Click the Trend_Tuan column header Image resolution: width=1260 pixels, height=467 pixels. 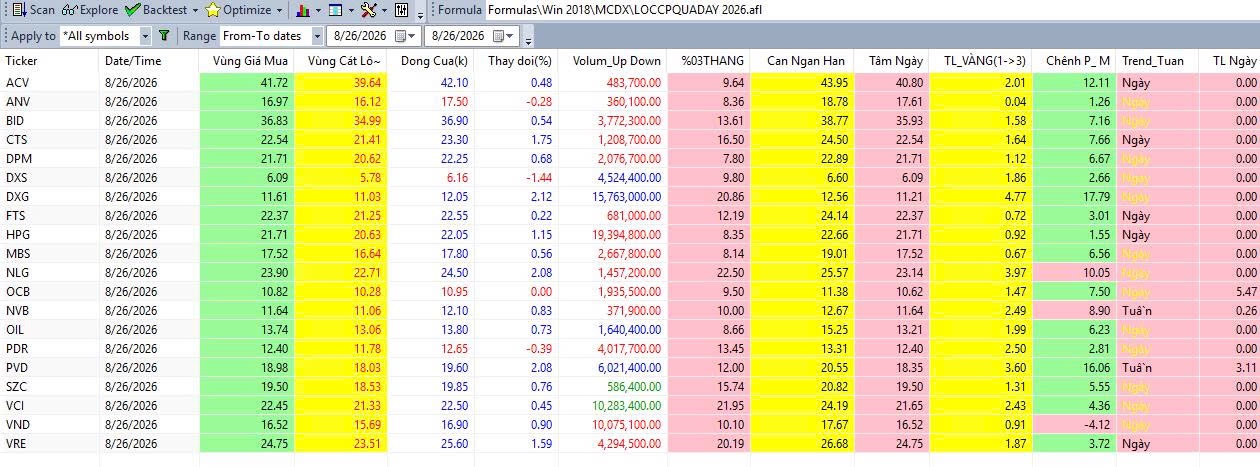[x=1157, y=61]
